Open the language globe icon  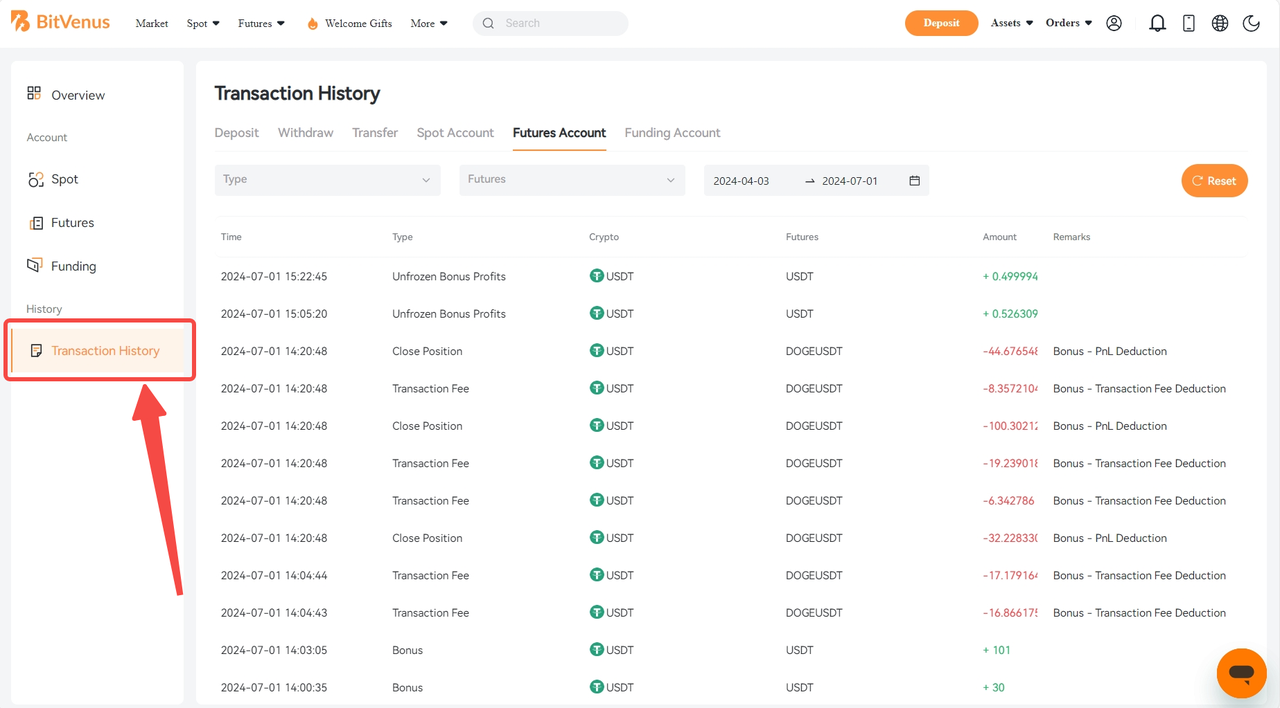(1220, 23)
